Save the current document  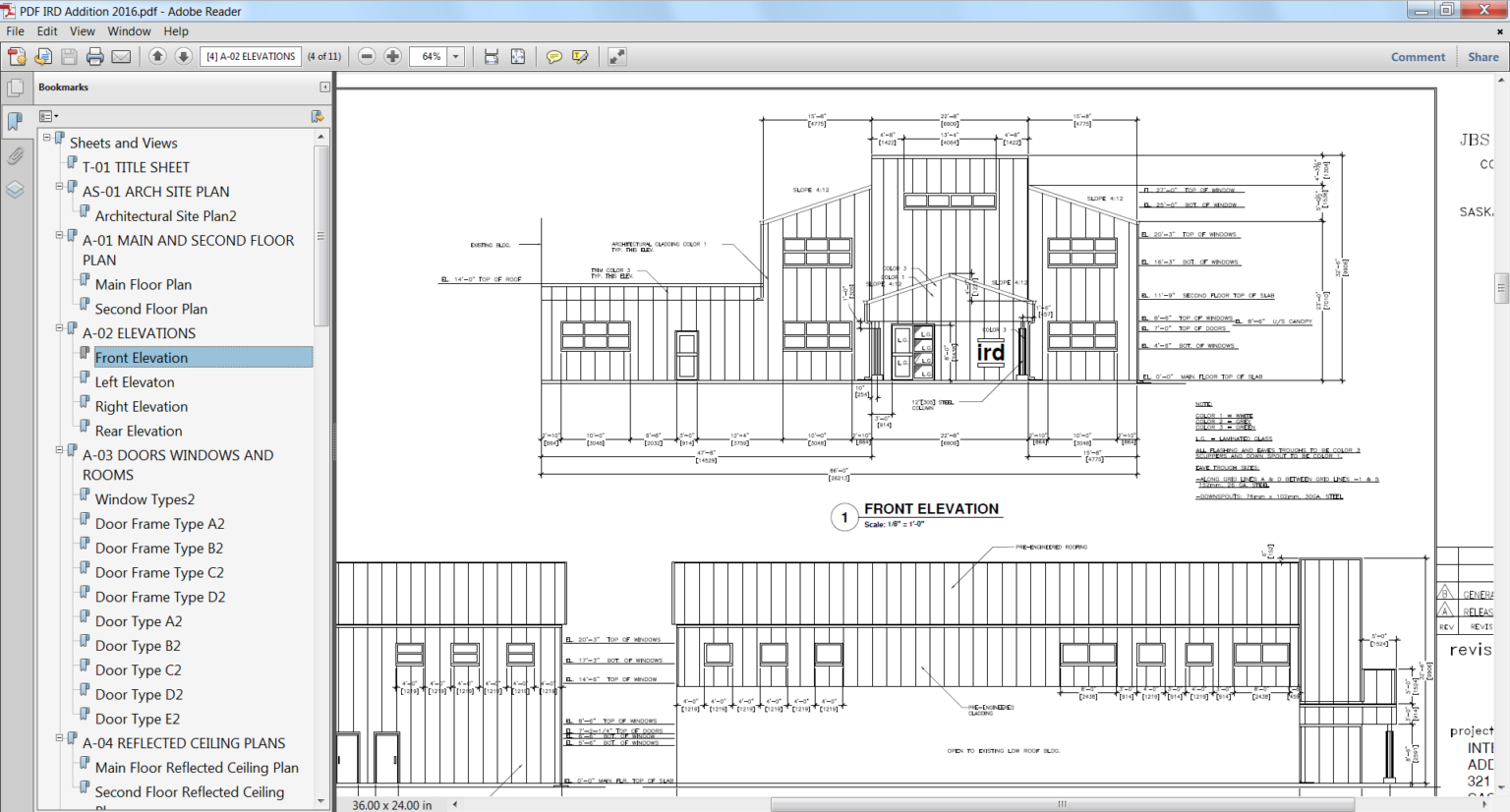point(68,56)
